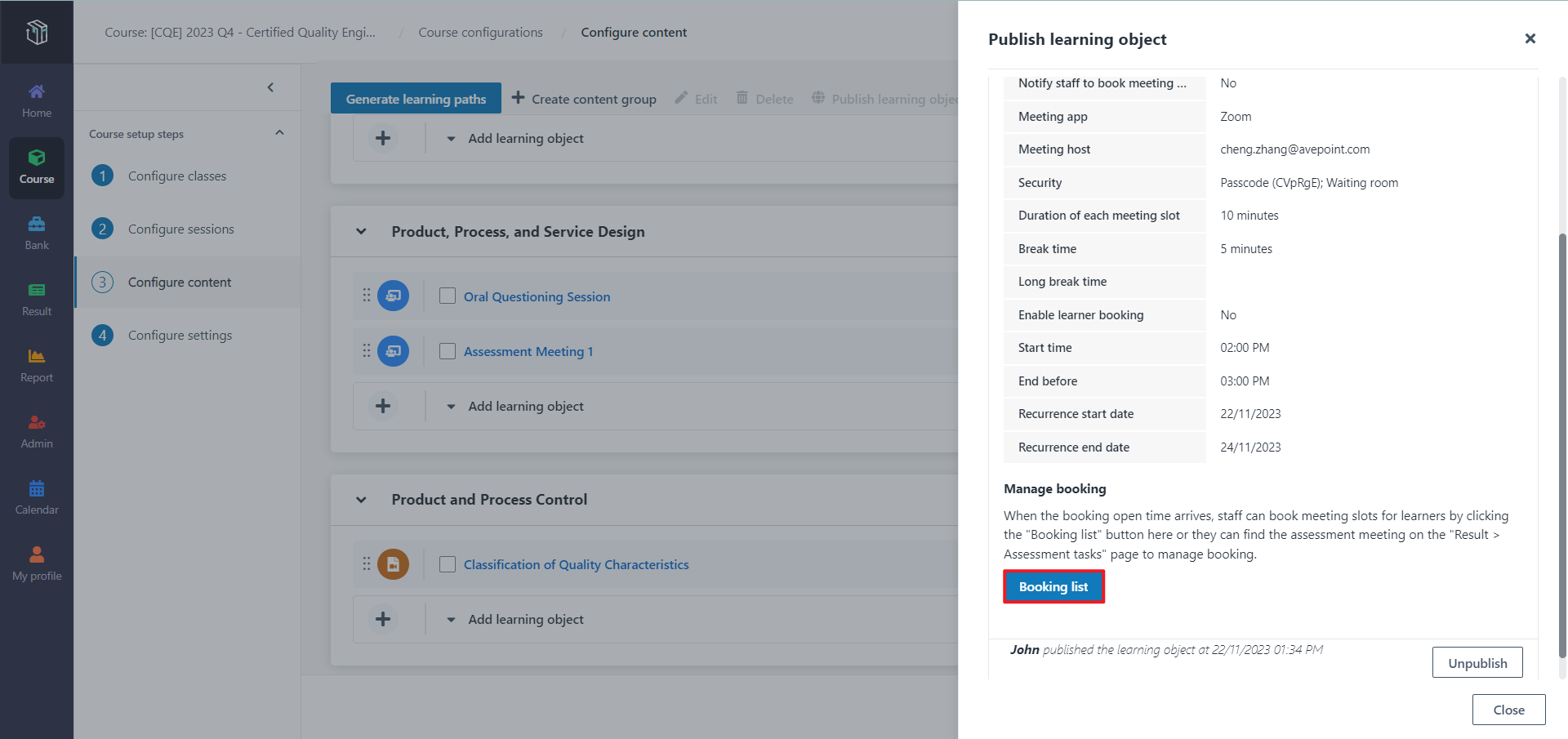
Task: Open Course configurations breadcrumb
Action: pos(480,33)
